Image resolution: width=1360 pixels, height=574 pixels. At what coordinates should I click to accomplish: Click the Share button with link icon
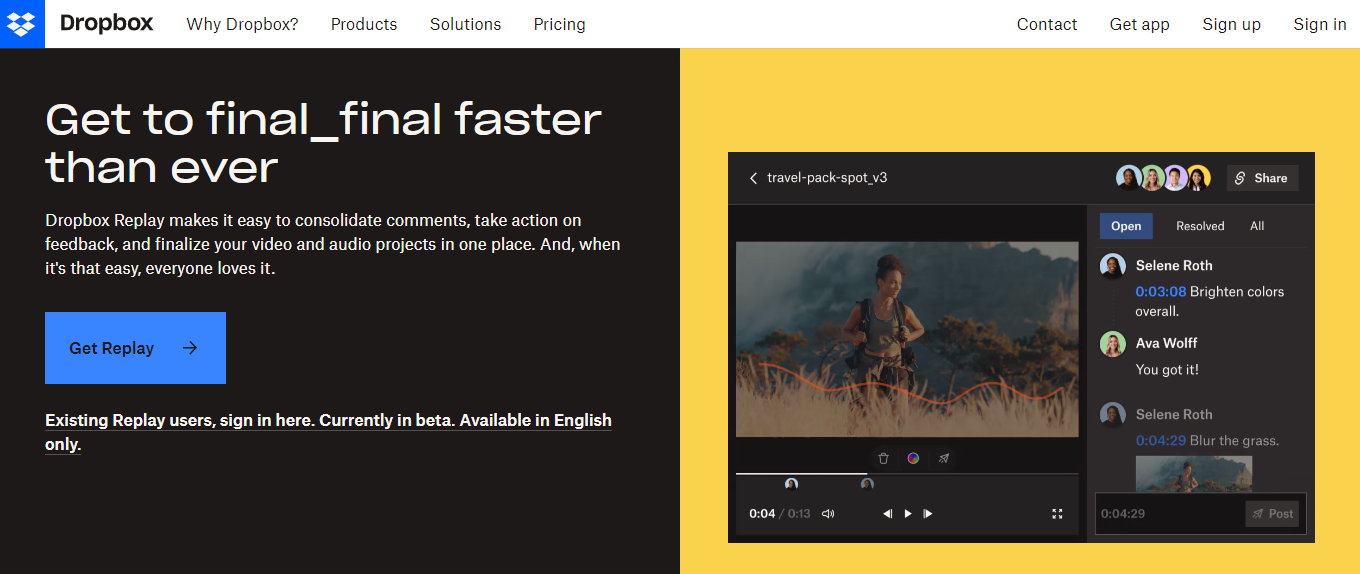point(1262,178)
